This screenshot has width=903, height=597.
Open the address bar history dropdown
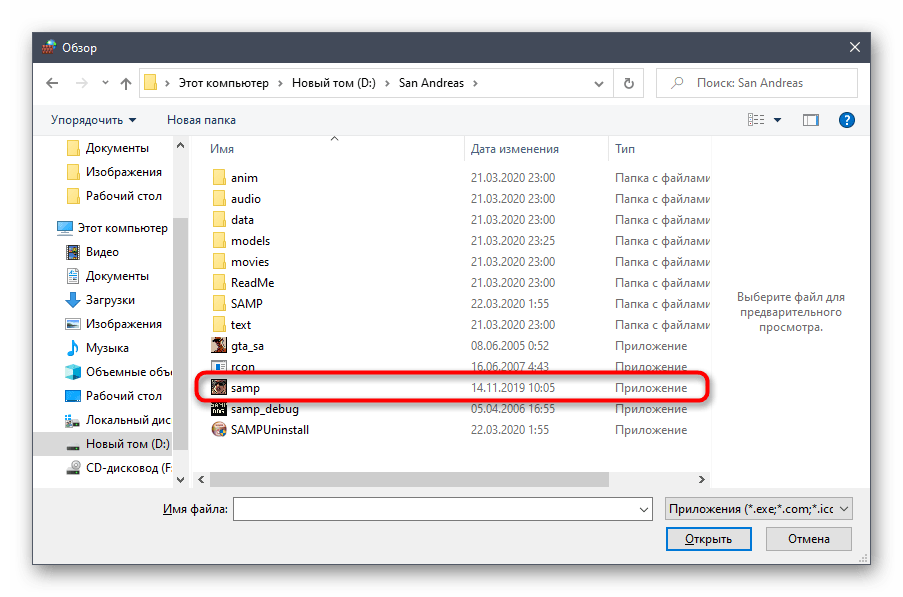pos(599,83)
